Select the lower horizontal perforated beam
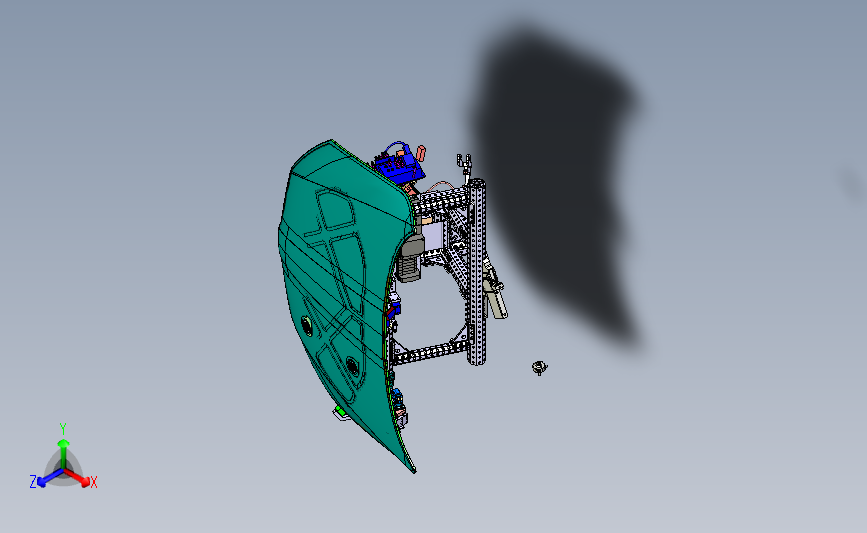This screenshot has height=533, width=867. [430, 352]
